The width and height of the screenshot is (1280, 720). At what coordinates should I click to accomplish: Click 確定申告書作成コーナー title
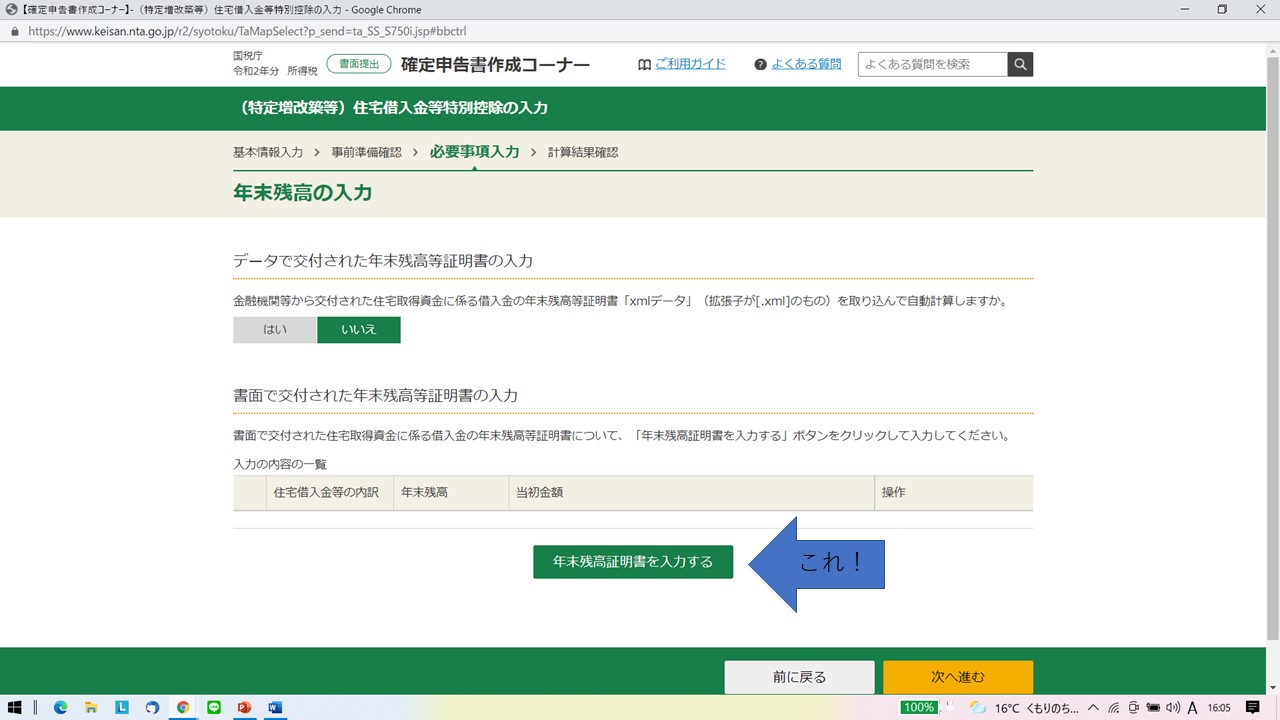[495, 65]
